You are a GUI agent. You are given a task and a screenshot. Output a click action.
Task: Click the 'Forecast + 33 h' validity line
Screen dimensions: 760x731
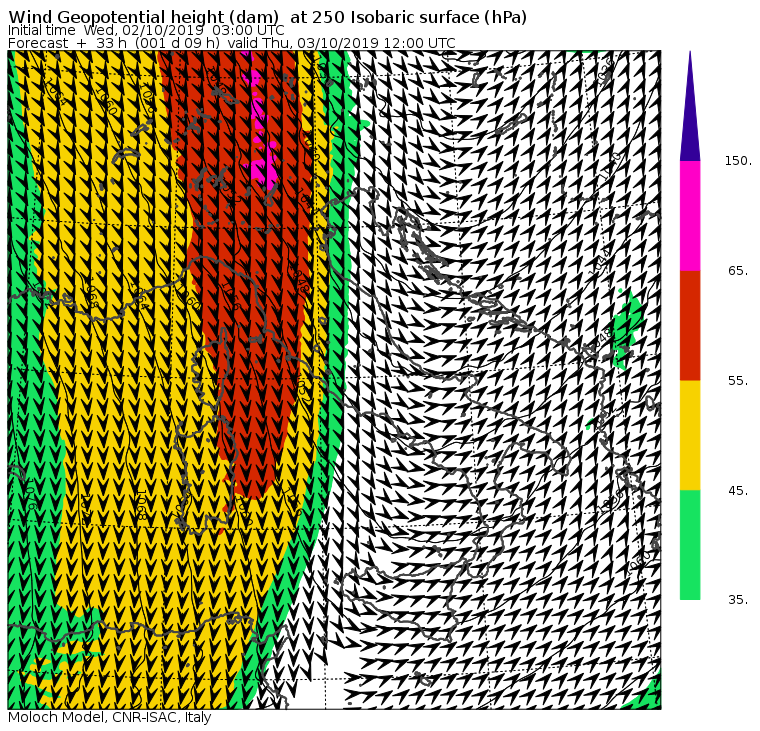point(232,43)
